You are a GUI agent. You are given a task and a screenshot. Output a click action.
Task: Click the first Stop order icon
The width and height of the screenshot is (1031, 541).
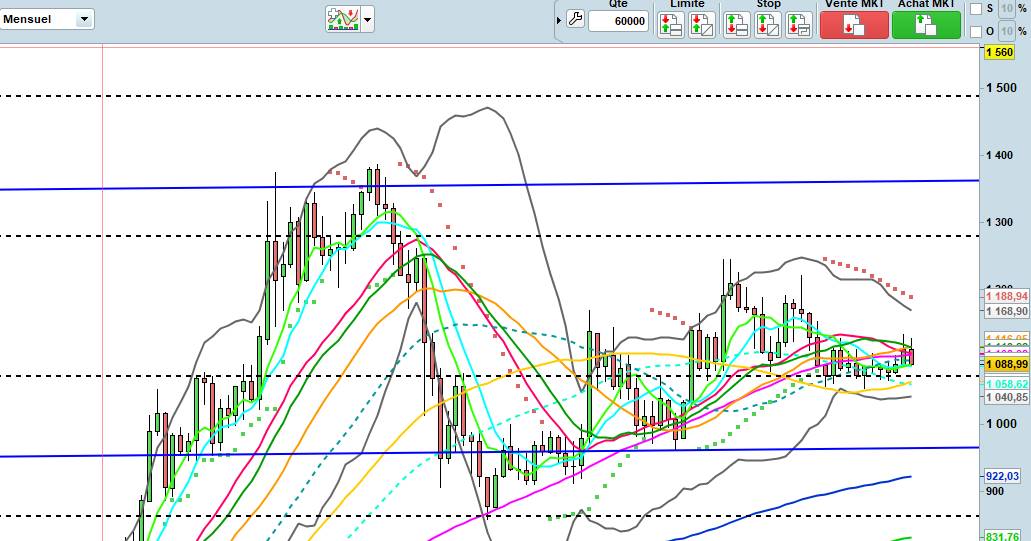coord(736,25)
